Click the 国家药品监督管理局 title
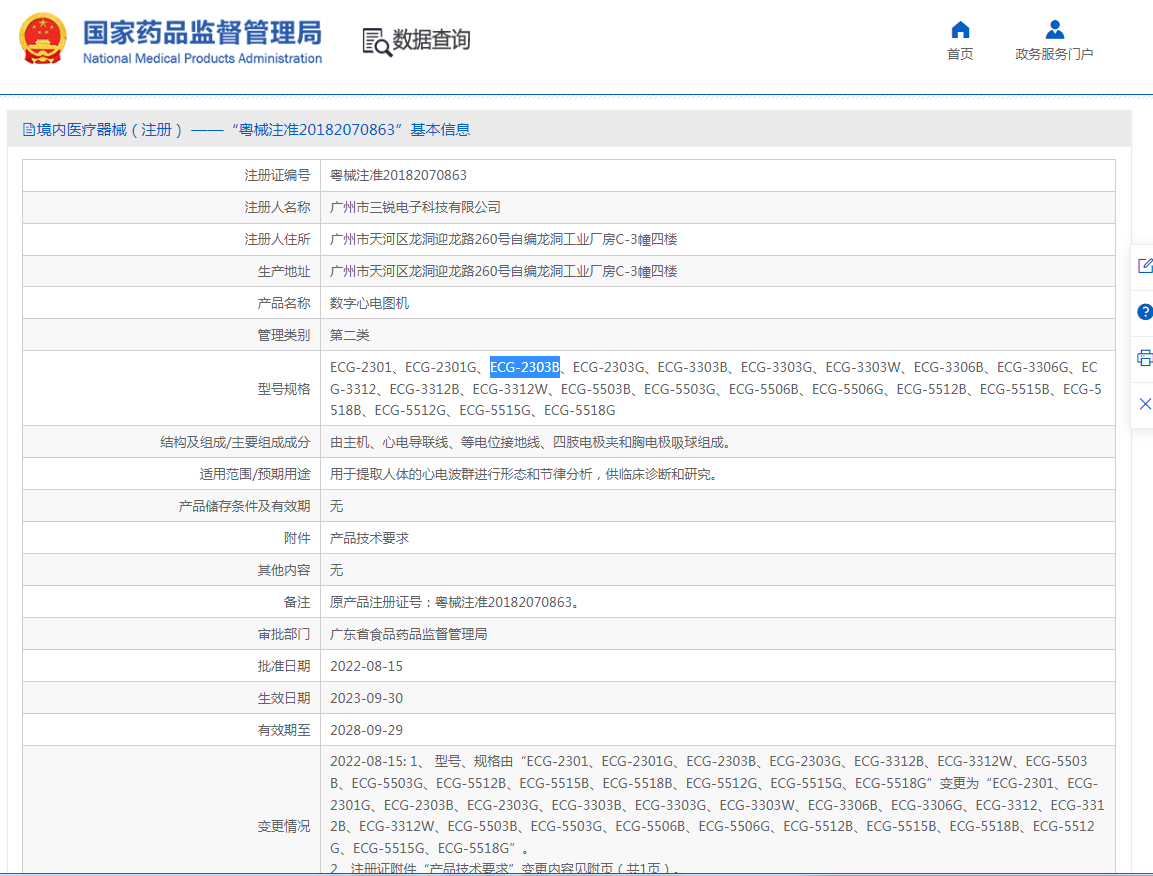 click(202, 32)
